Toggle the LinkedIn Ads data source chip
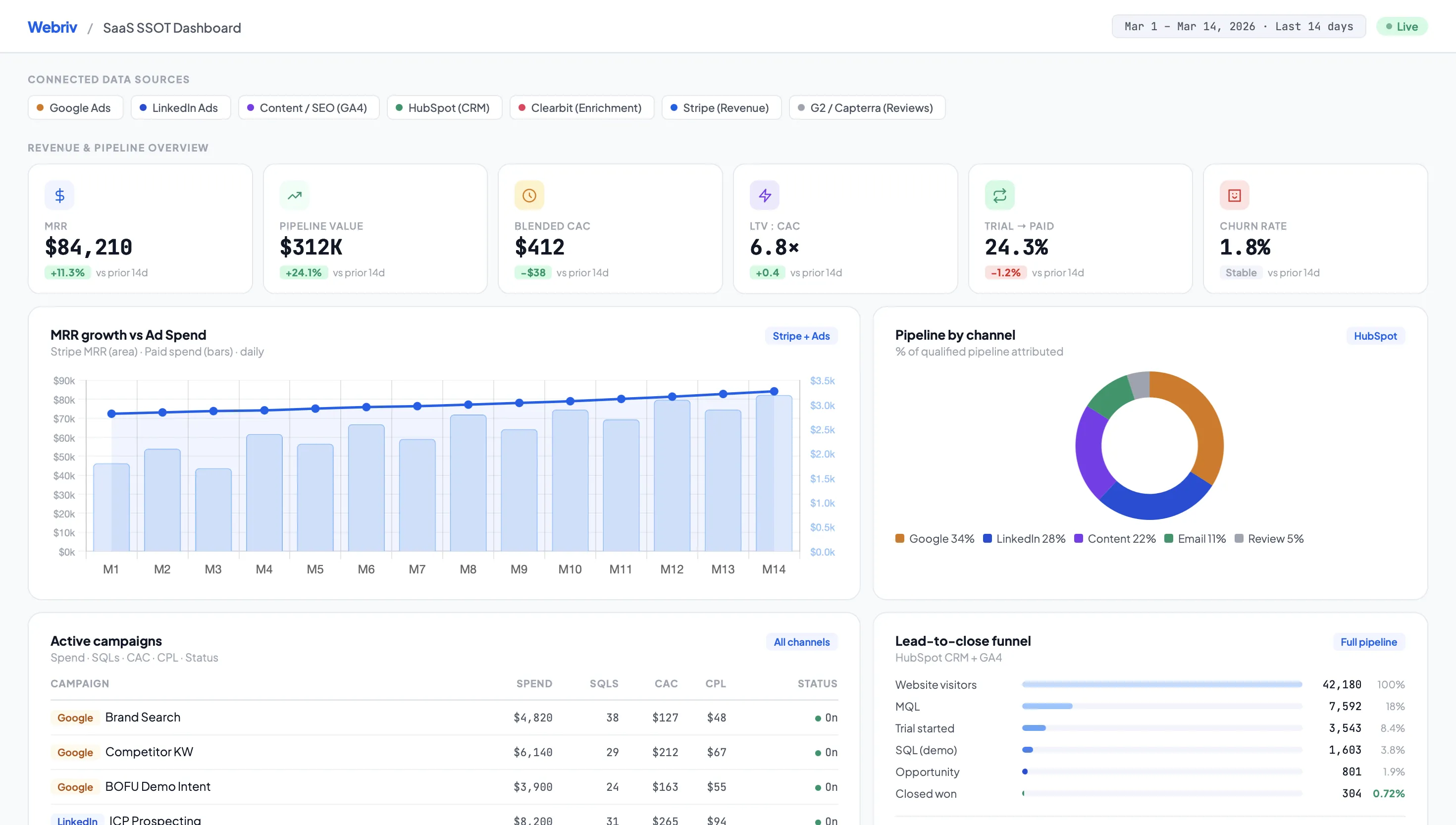Image resolution: width=1456 pixels, height=825 pixels. [180, 107]
